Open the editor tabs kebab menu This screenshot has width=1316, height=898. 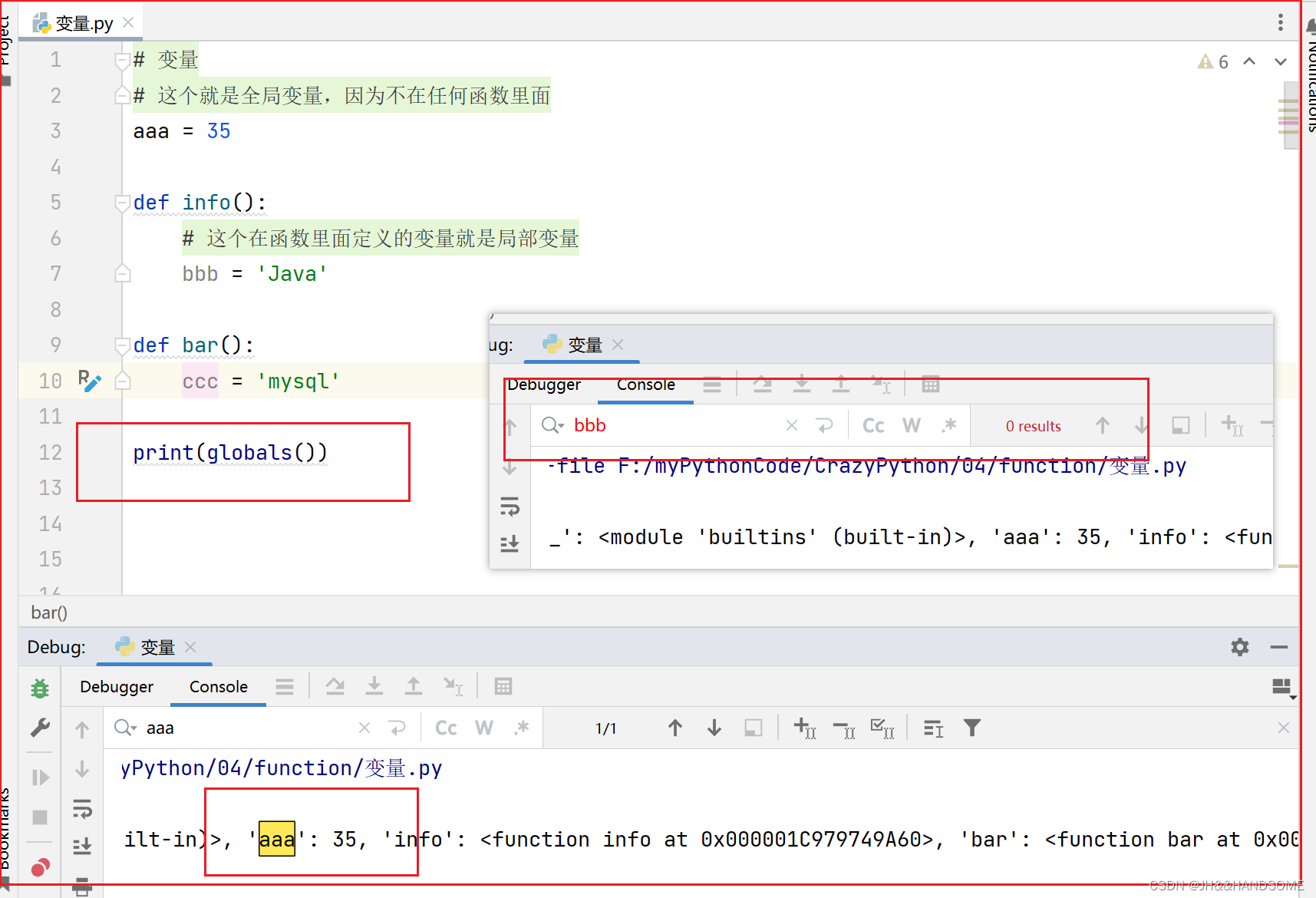[x=1281, y=22]
